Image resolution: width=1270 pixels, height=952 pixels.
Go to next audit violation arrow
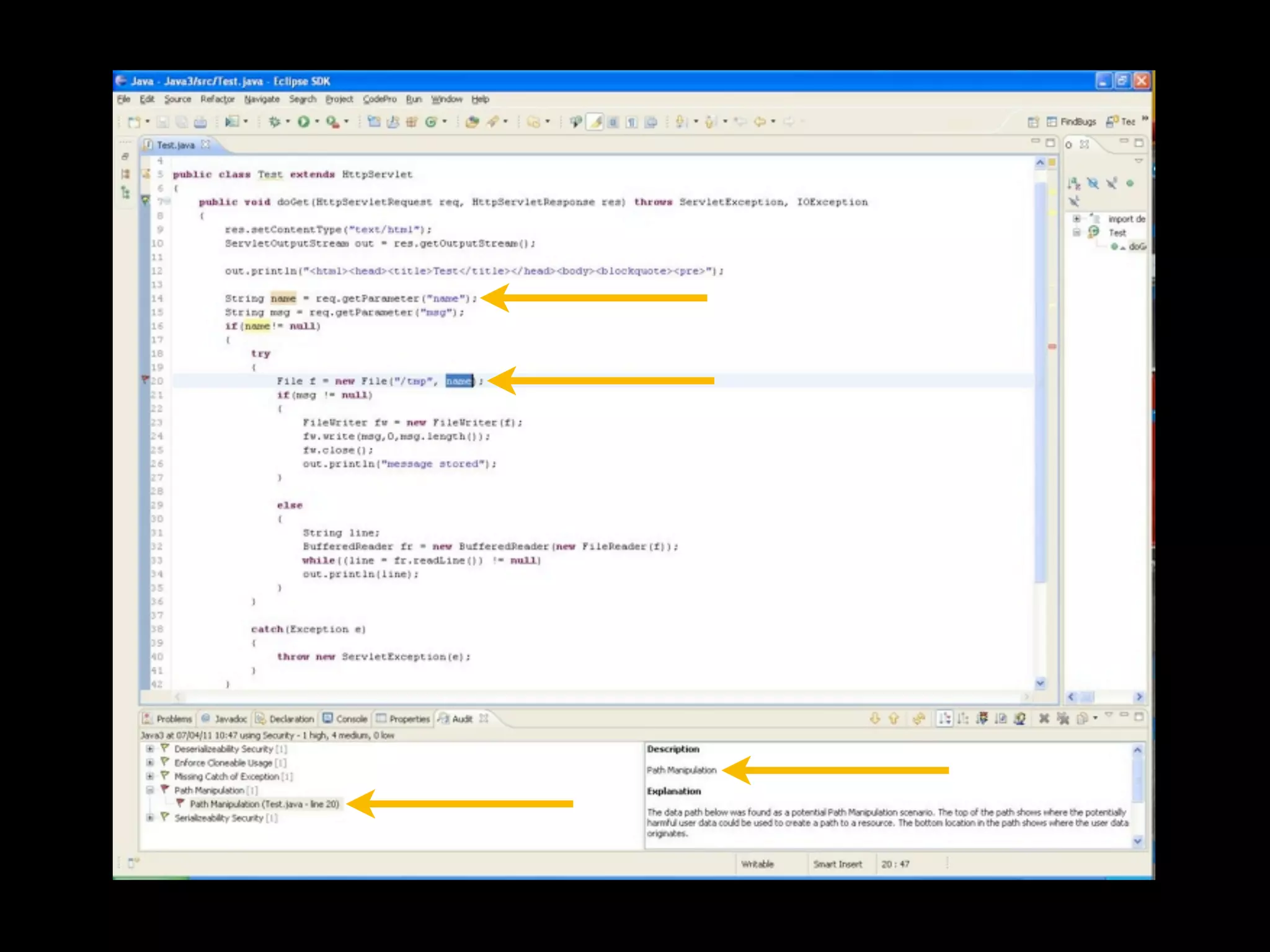[x=875, y=718]
